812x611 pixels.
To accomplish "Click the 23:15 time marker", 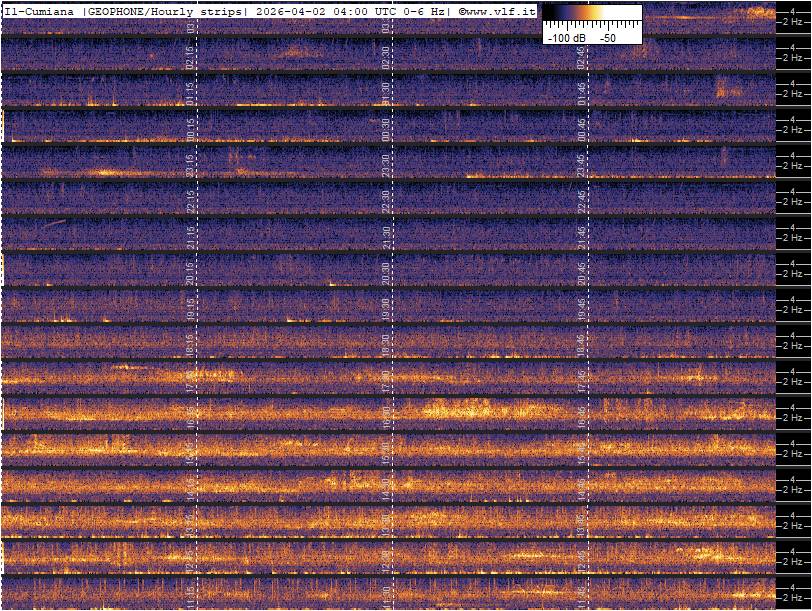I will 190,165.
